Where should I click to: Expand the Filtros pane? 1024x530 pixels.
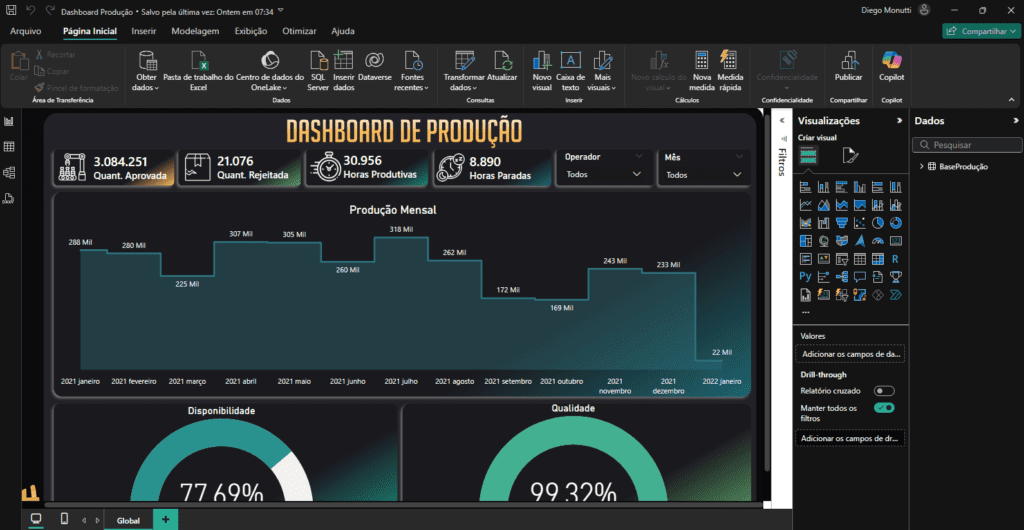(782, 121)
